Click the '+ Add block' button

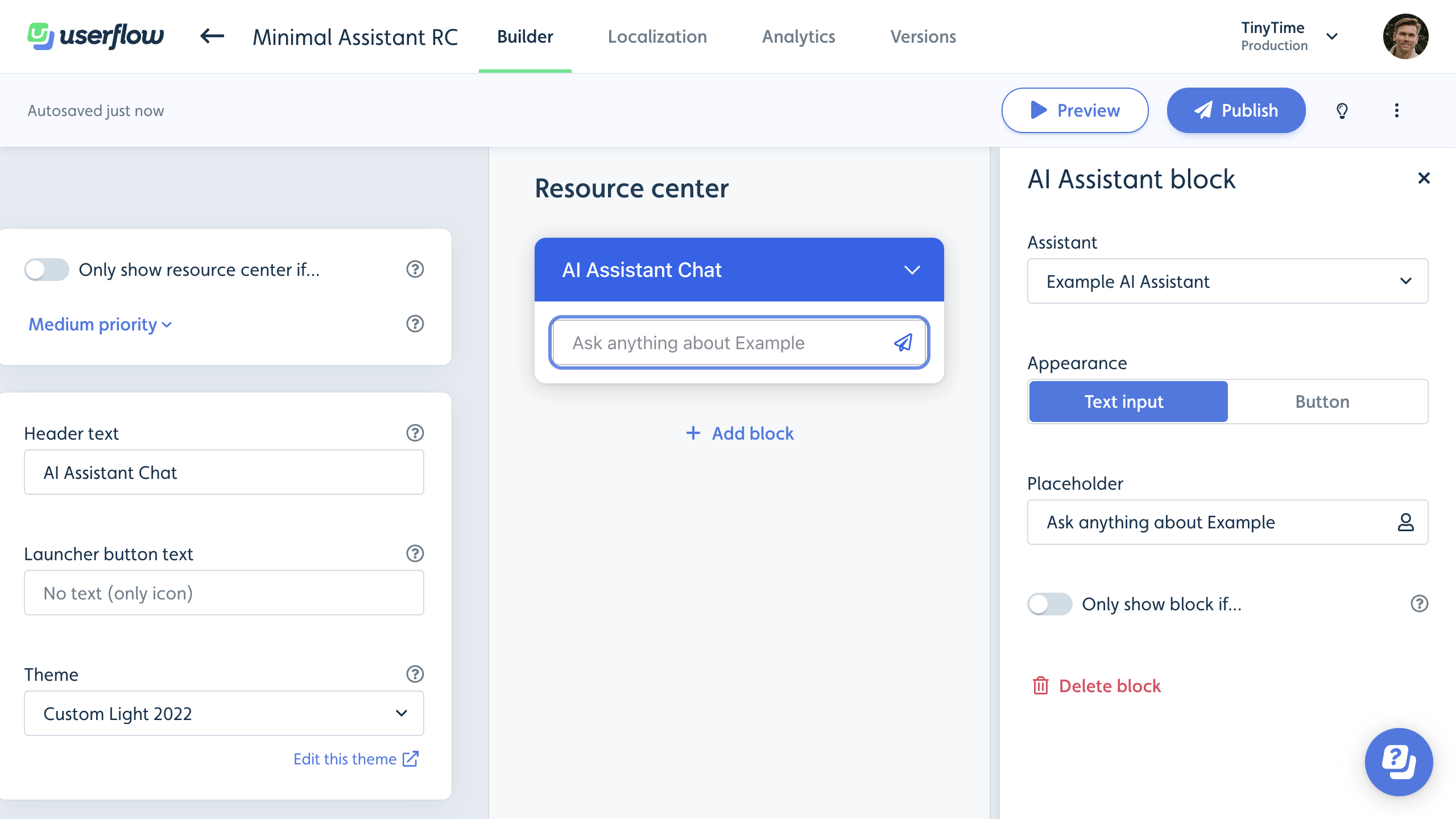pyautogui.click(x=739, y=433)
